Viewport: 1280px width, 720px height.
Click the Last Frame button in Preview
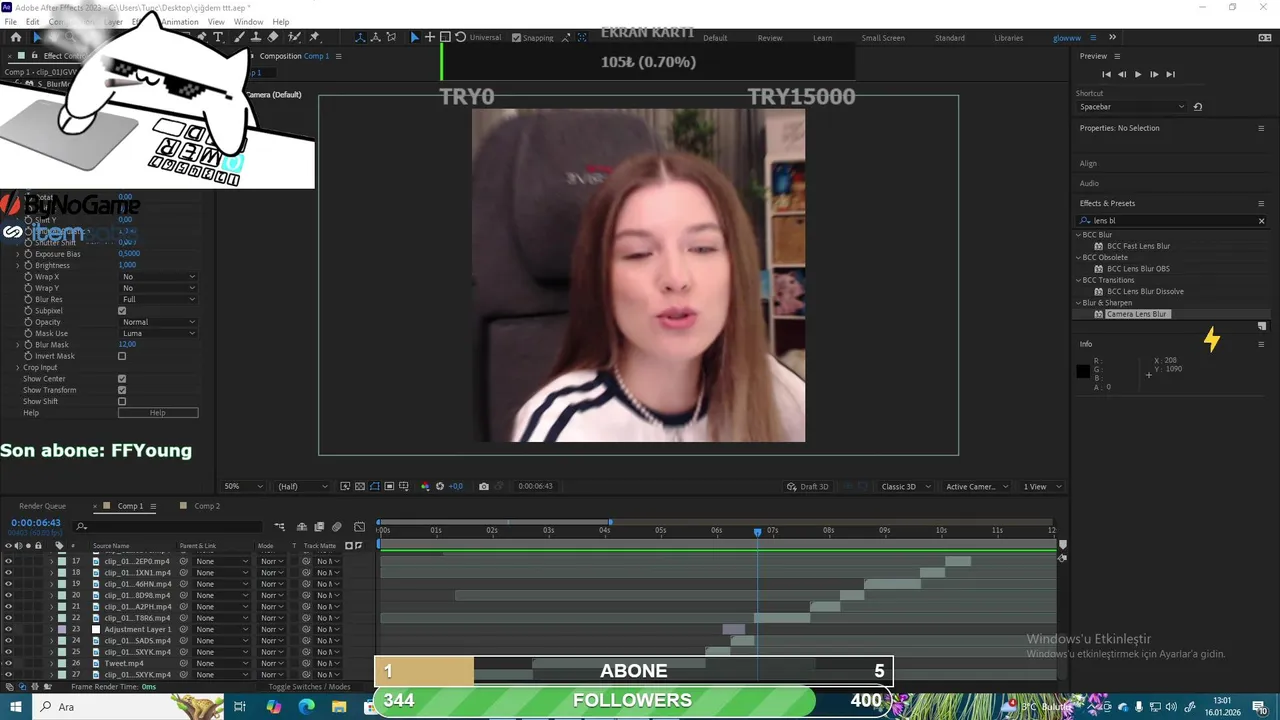pyautogui.click(x=1170, y=74)
